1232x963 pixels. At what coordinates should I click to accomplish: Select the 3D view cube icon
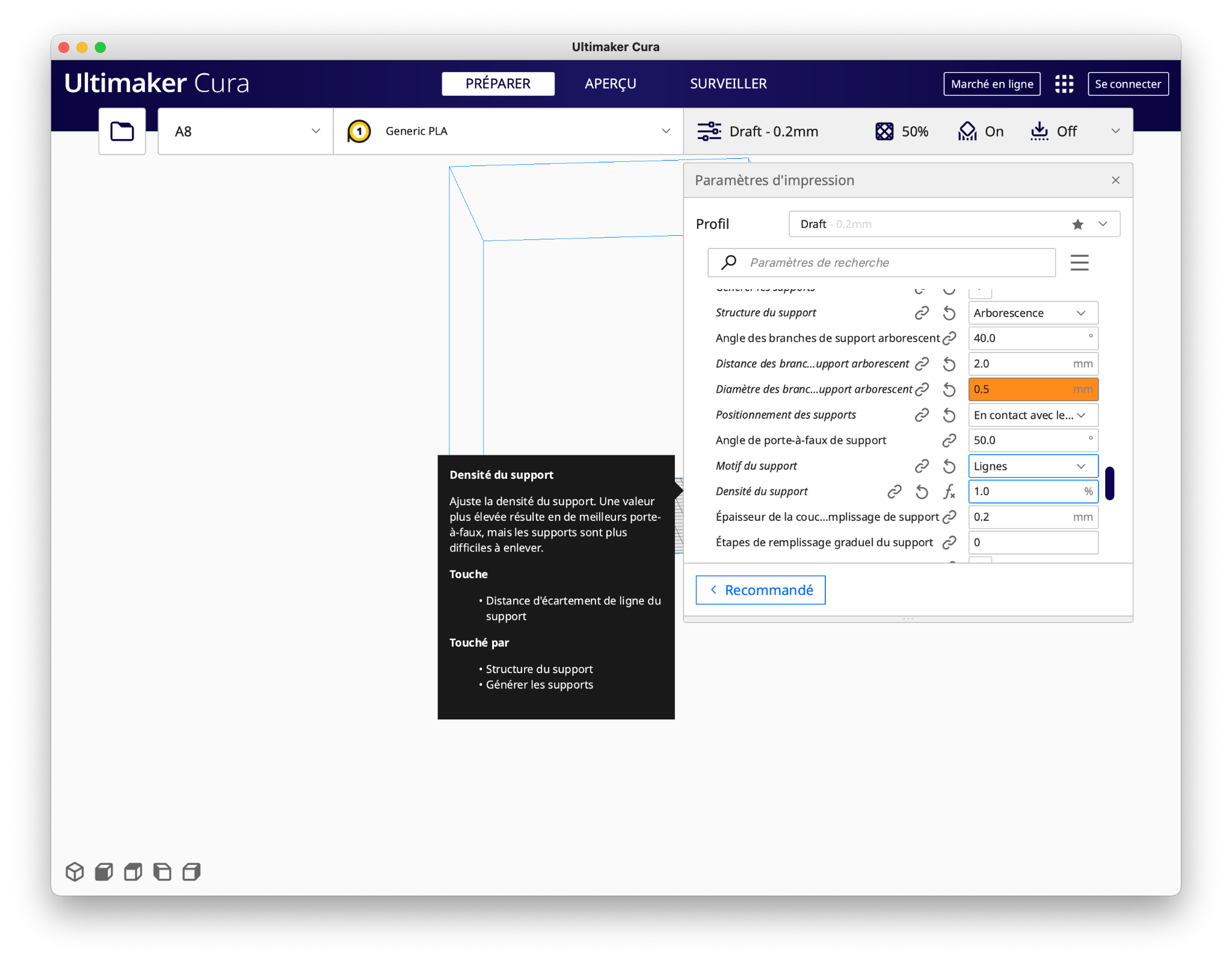(75, 872)
